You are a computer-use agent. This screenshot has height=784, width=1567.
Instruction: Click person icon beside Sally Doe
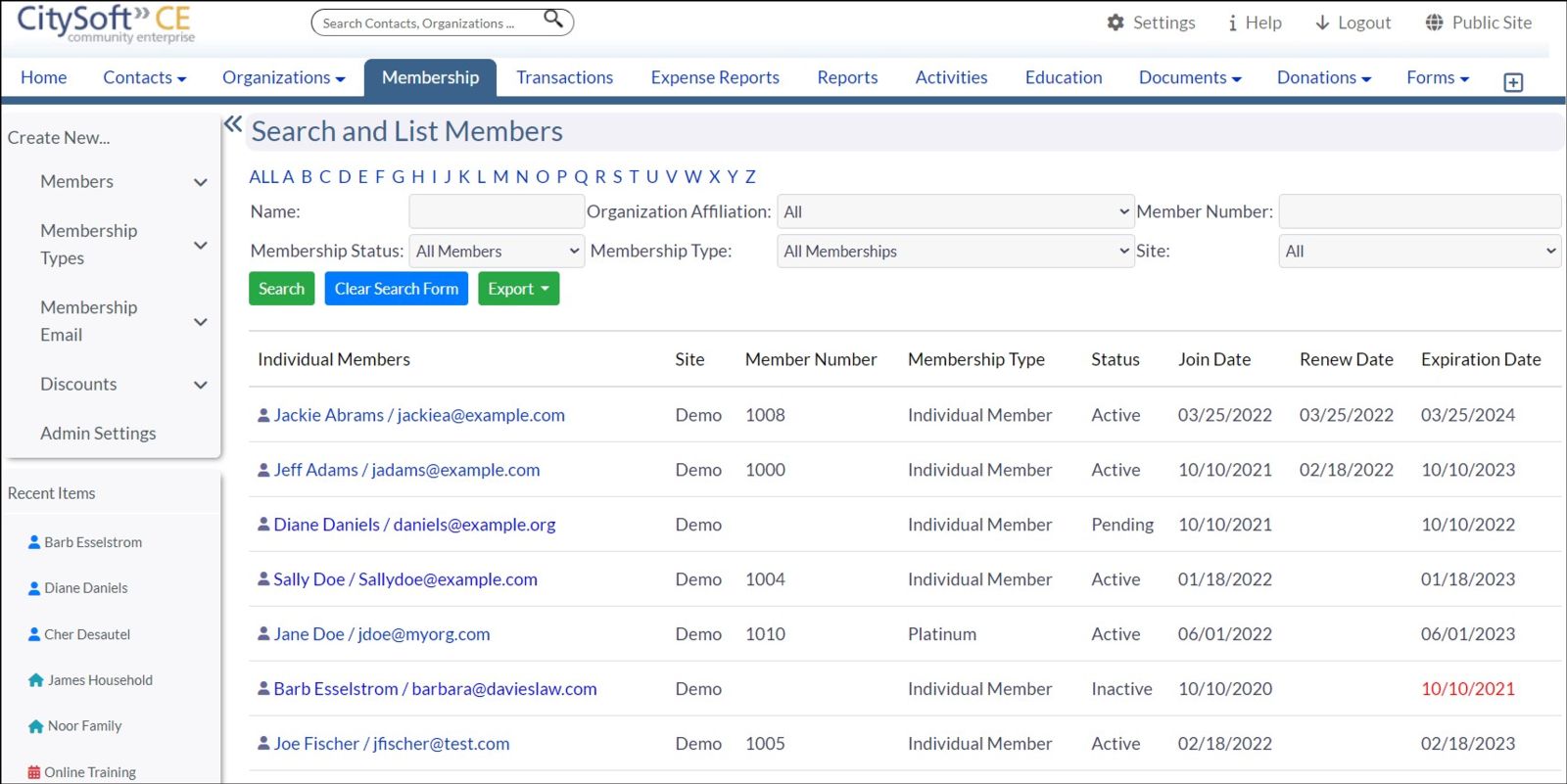pyautogui.click(x=263, y=579)
